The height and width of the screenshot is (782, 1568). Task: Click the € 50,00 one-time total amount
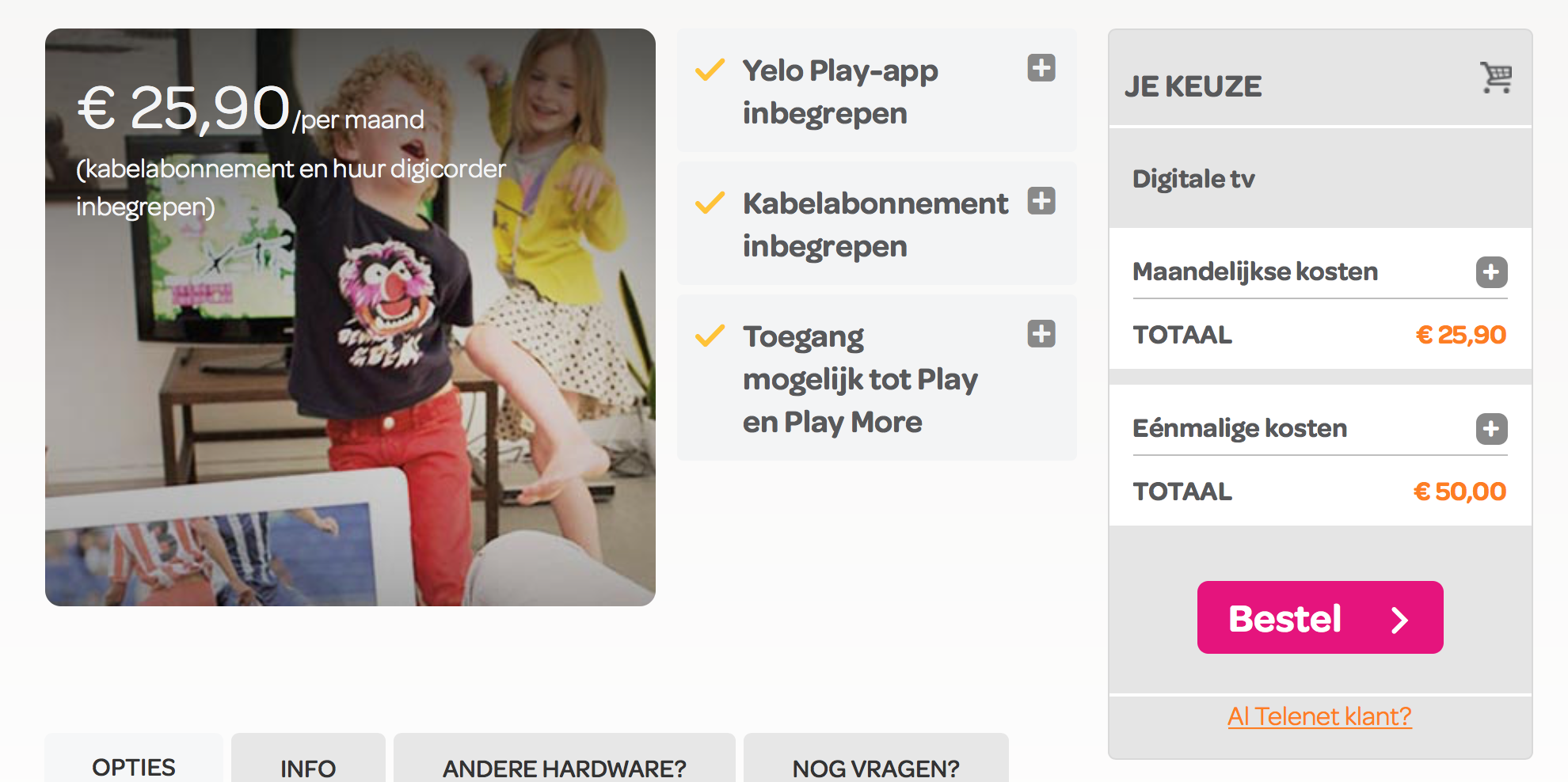tap(1460, 492)
